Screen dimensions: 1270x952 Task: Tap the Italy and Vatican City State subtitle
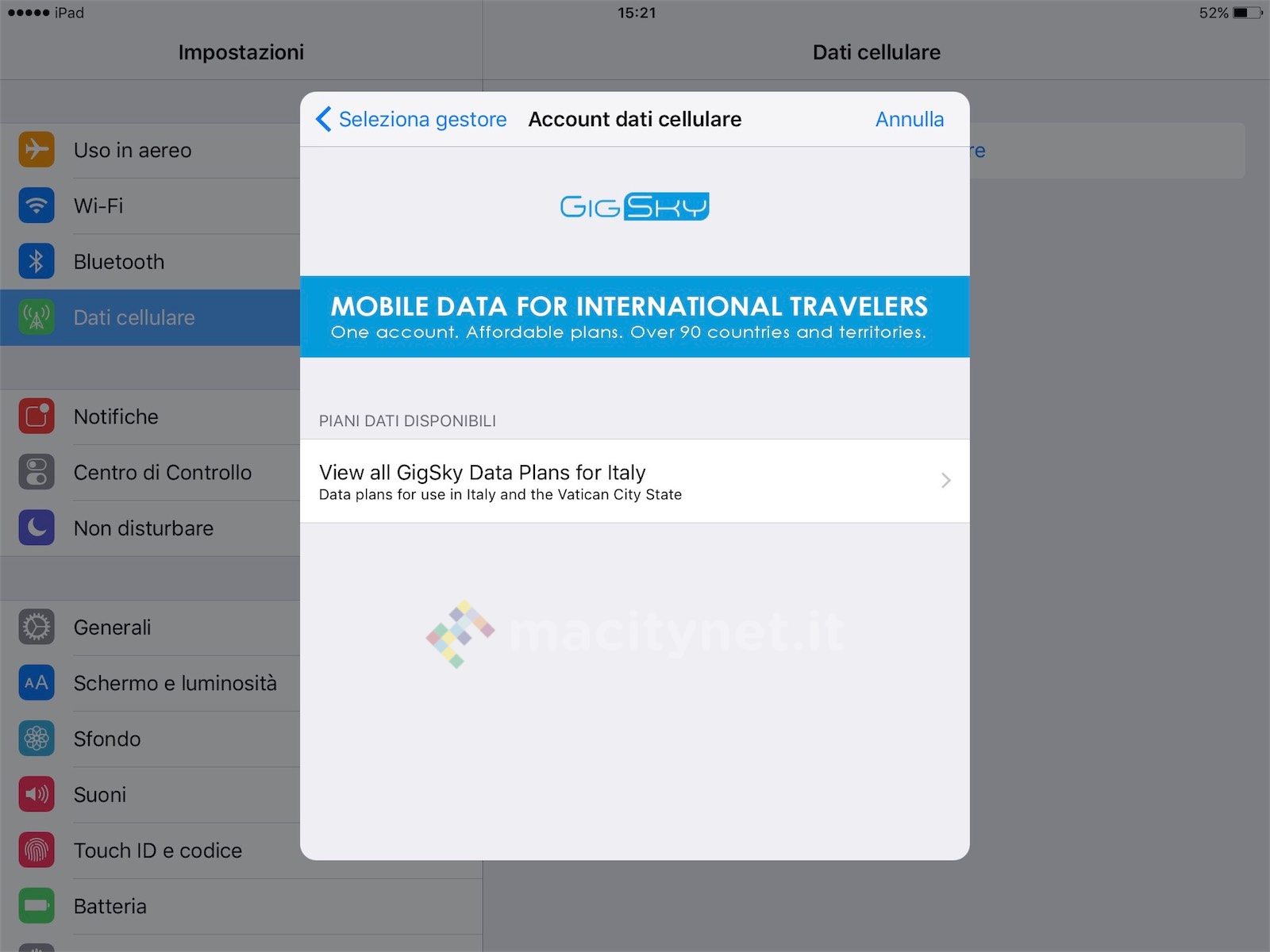(500, 494)
